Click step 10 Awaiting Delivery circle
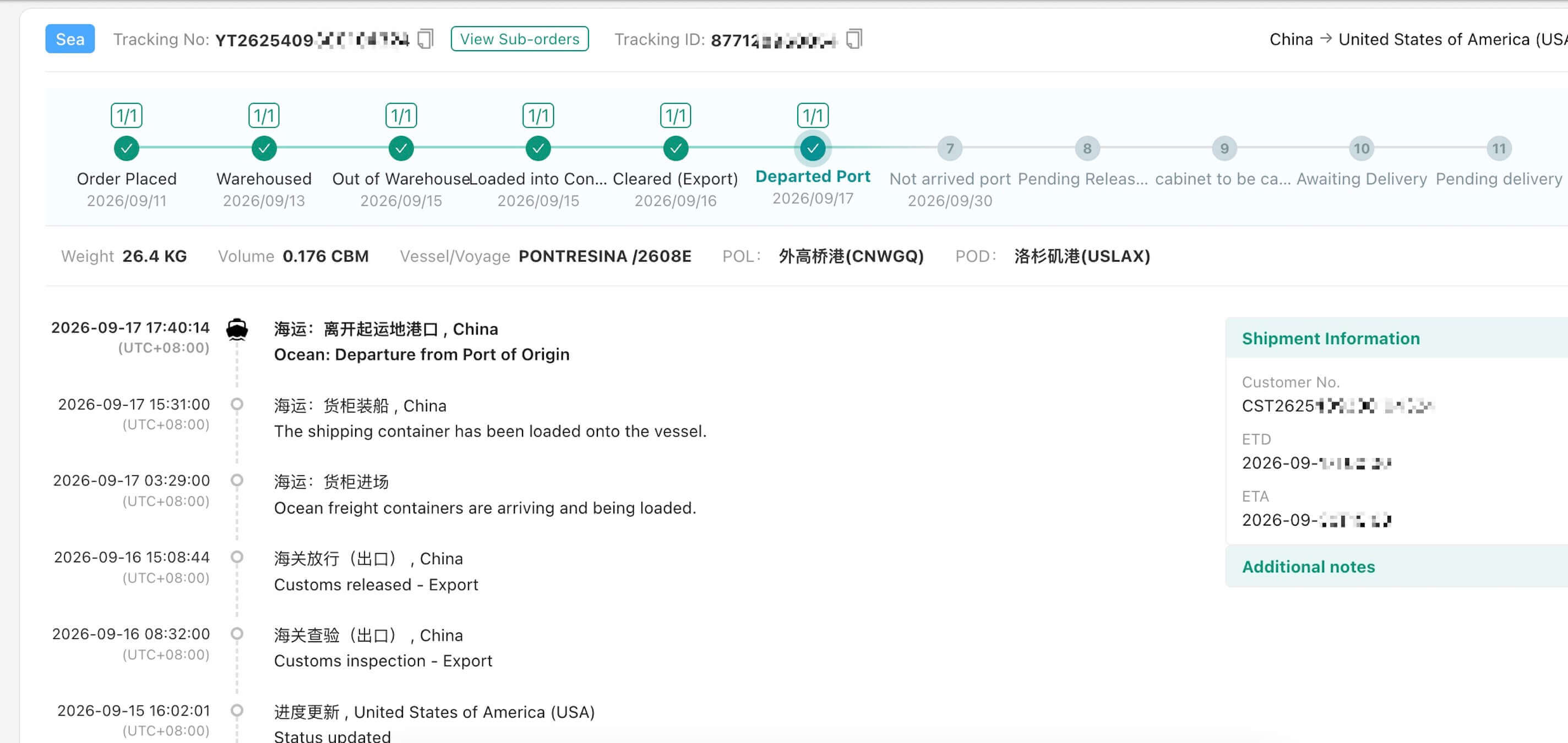 1362,149
